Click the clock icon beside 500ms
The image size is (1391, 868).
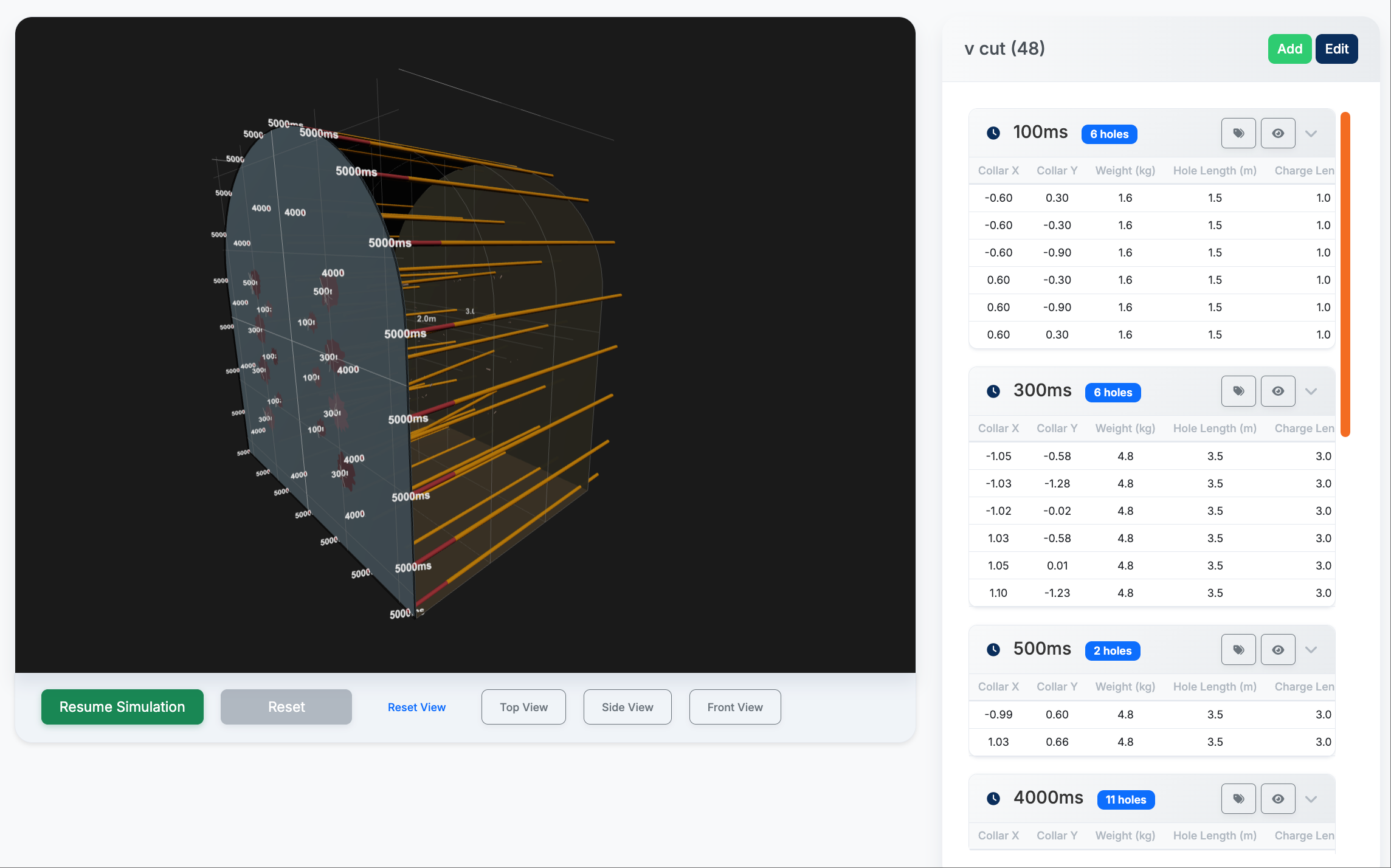click(x=993, y=650)
